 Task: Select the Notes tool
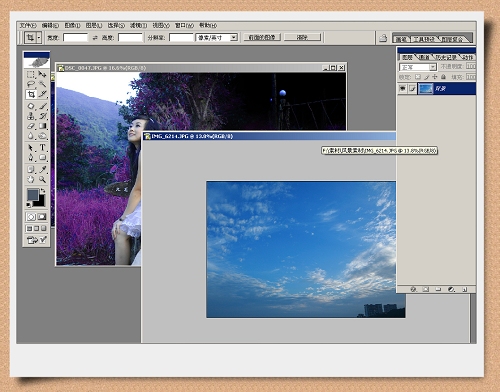click(31, 169)
